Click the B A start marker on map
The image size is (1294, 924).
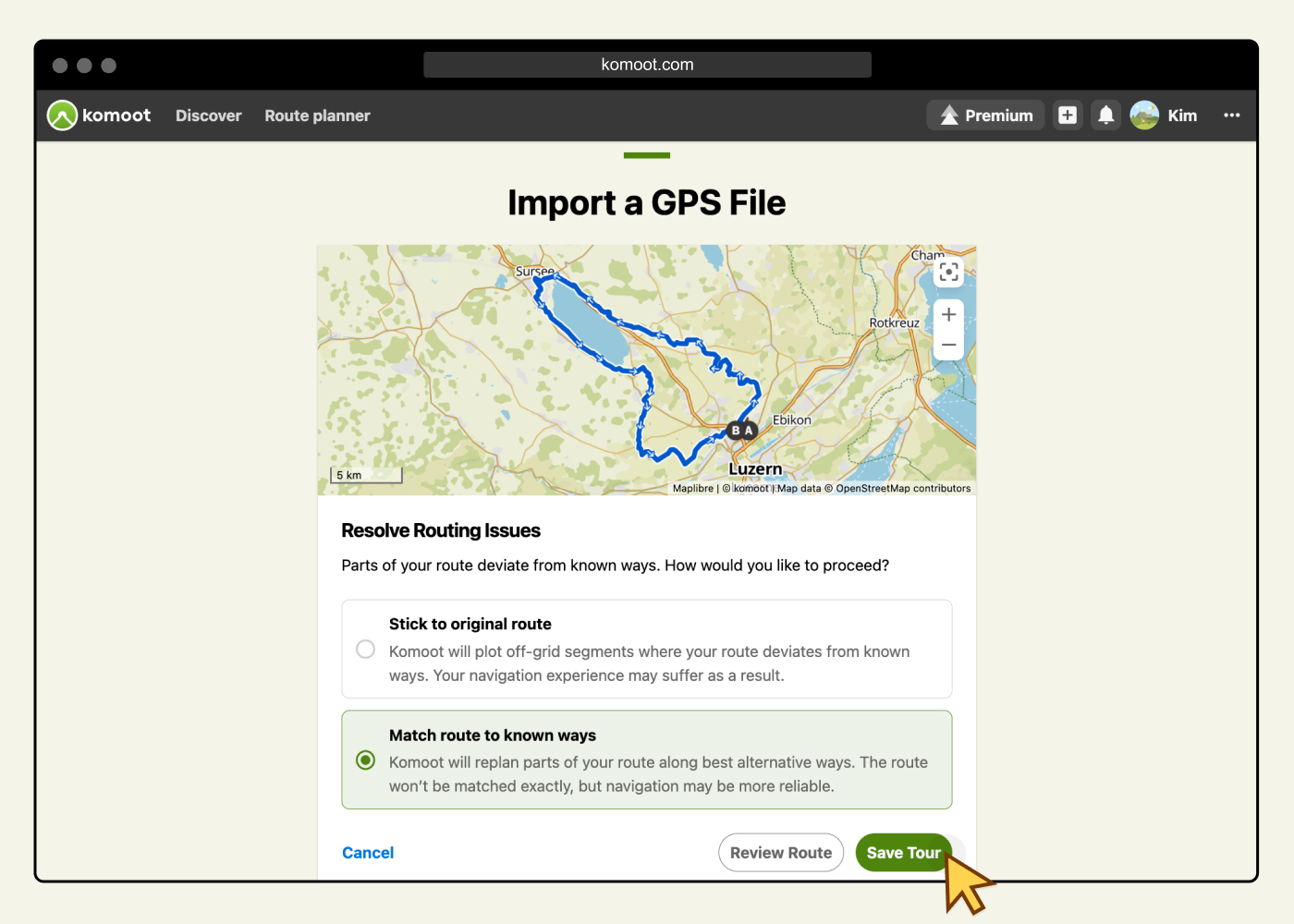(x=742, y=431)
